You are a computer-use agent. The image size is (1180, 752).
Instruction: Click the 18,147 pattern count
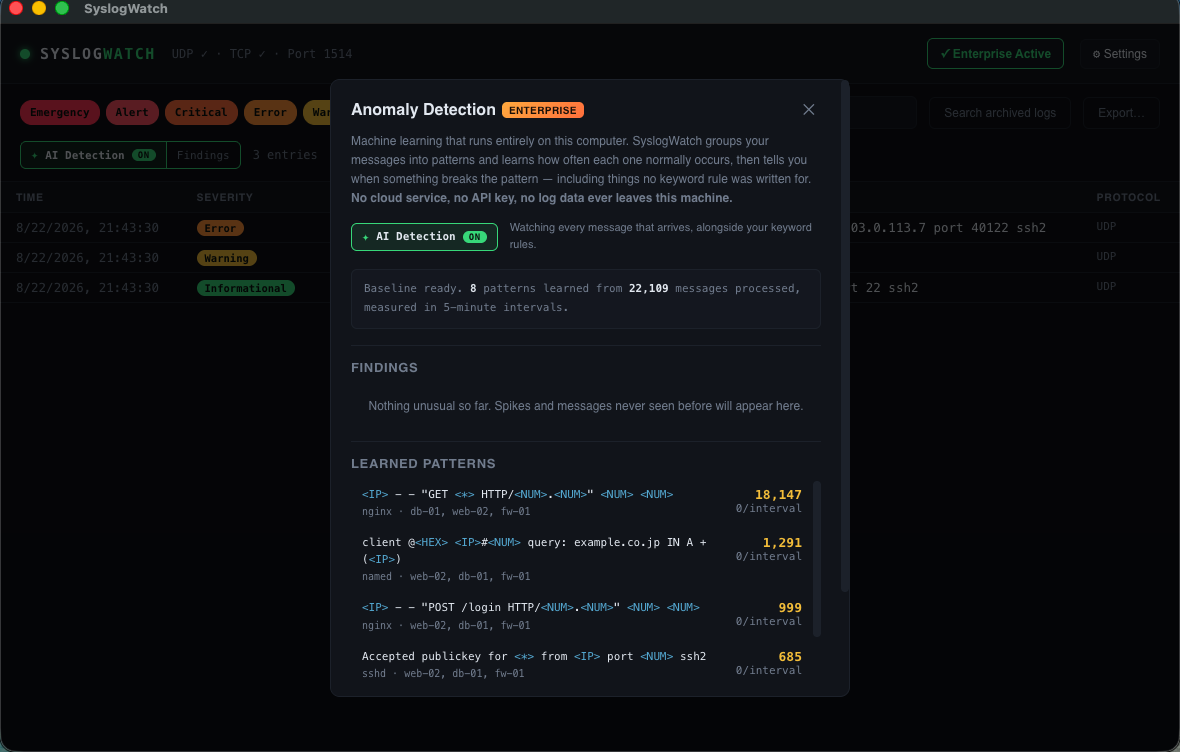pos(778,495)
